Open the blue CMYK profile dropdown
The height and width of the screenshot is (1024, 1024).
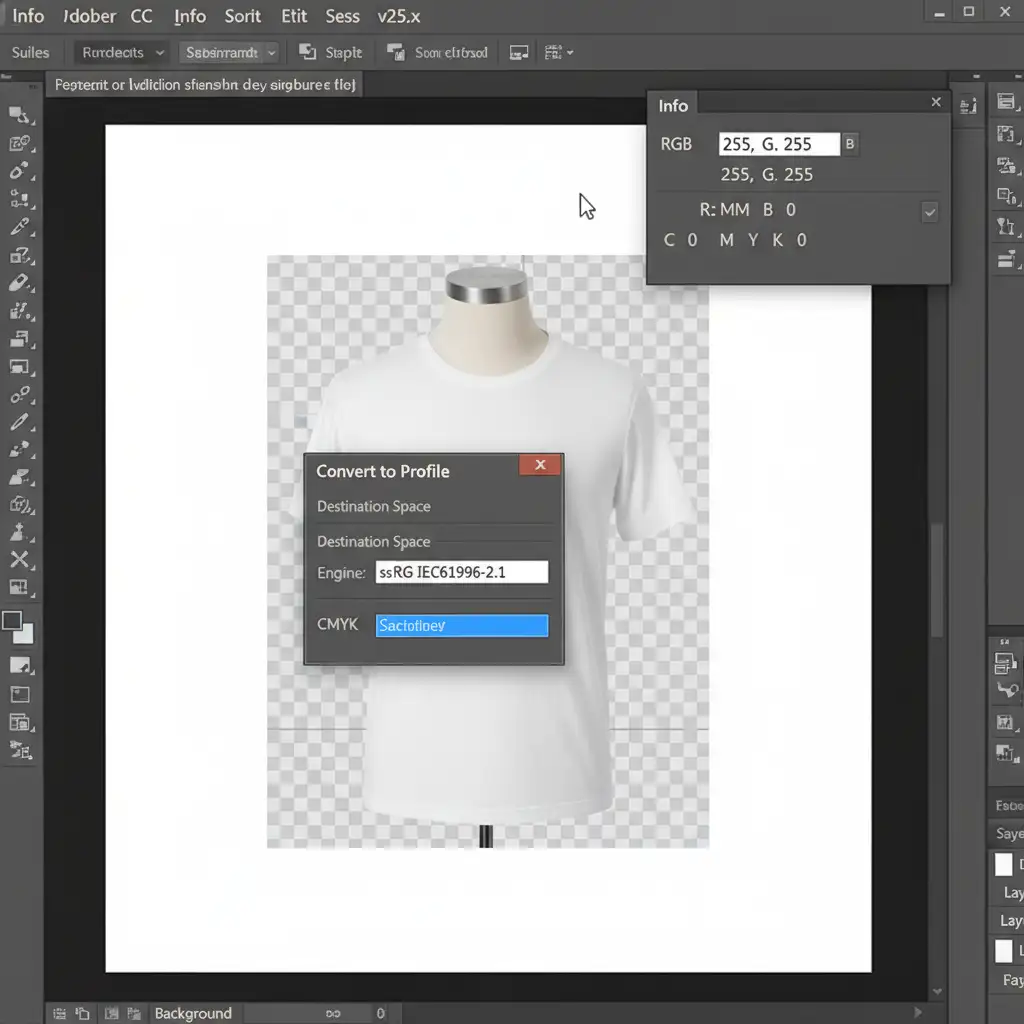(461, 625)
